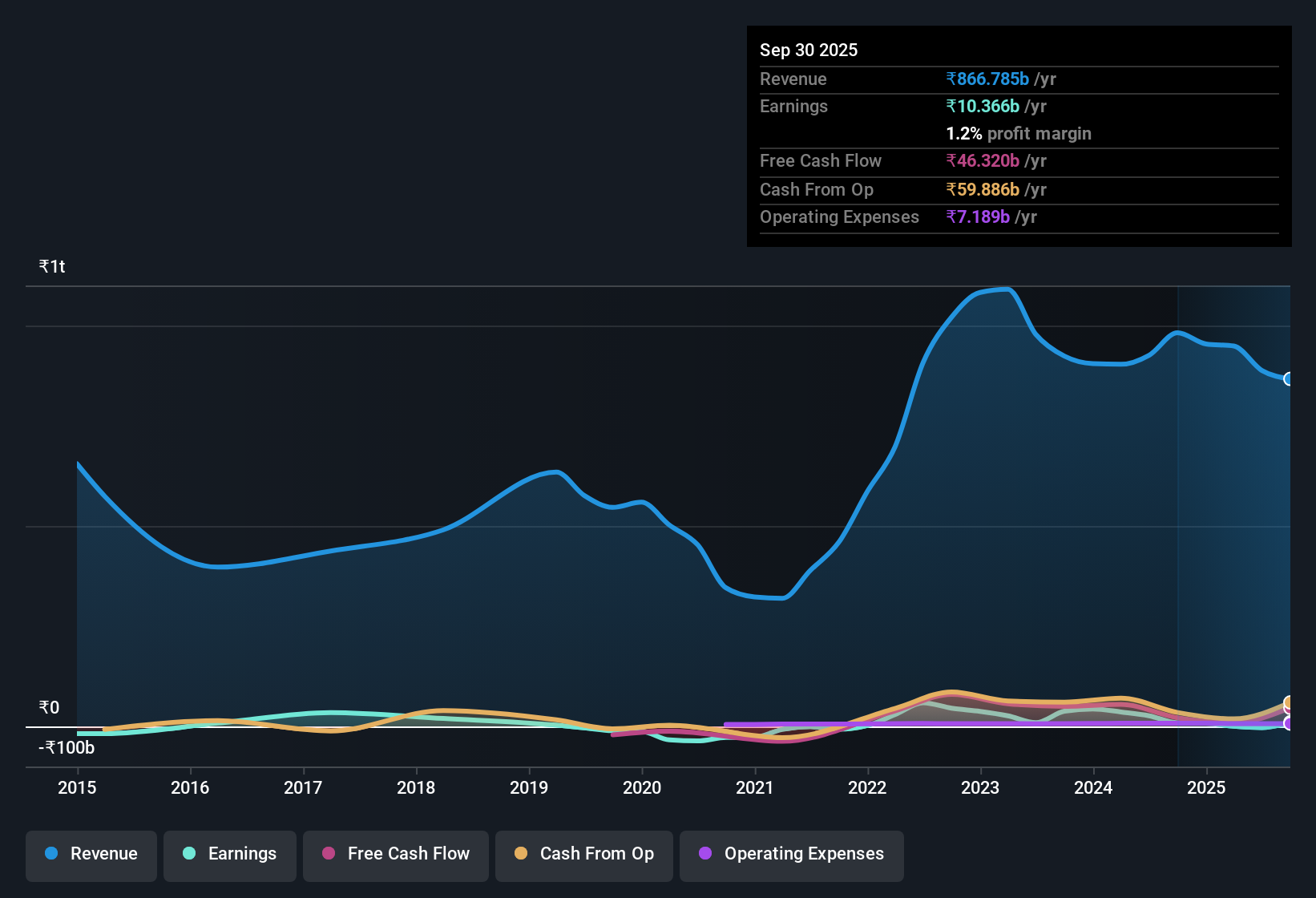Click the 1.2% profit margin text
1316x898 pixels.
[1019, 134]
